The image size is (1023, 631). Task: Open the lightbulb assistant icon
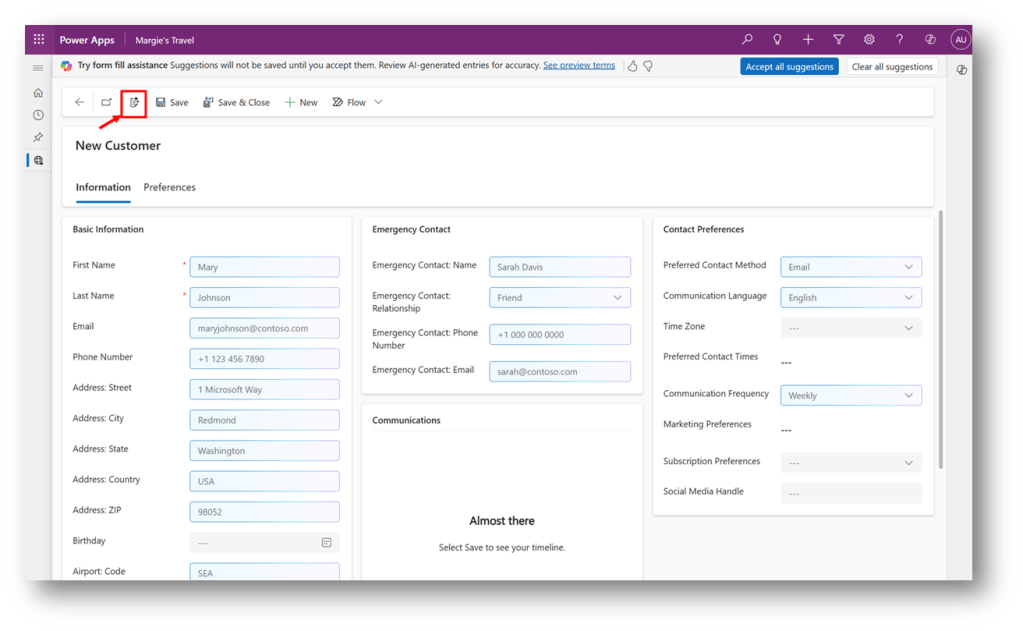pos(777,40)
